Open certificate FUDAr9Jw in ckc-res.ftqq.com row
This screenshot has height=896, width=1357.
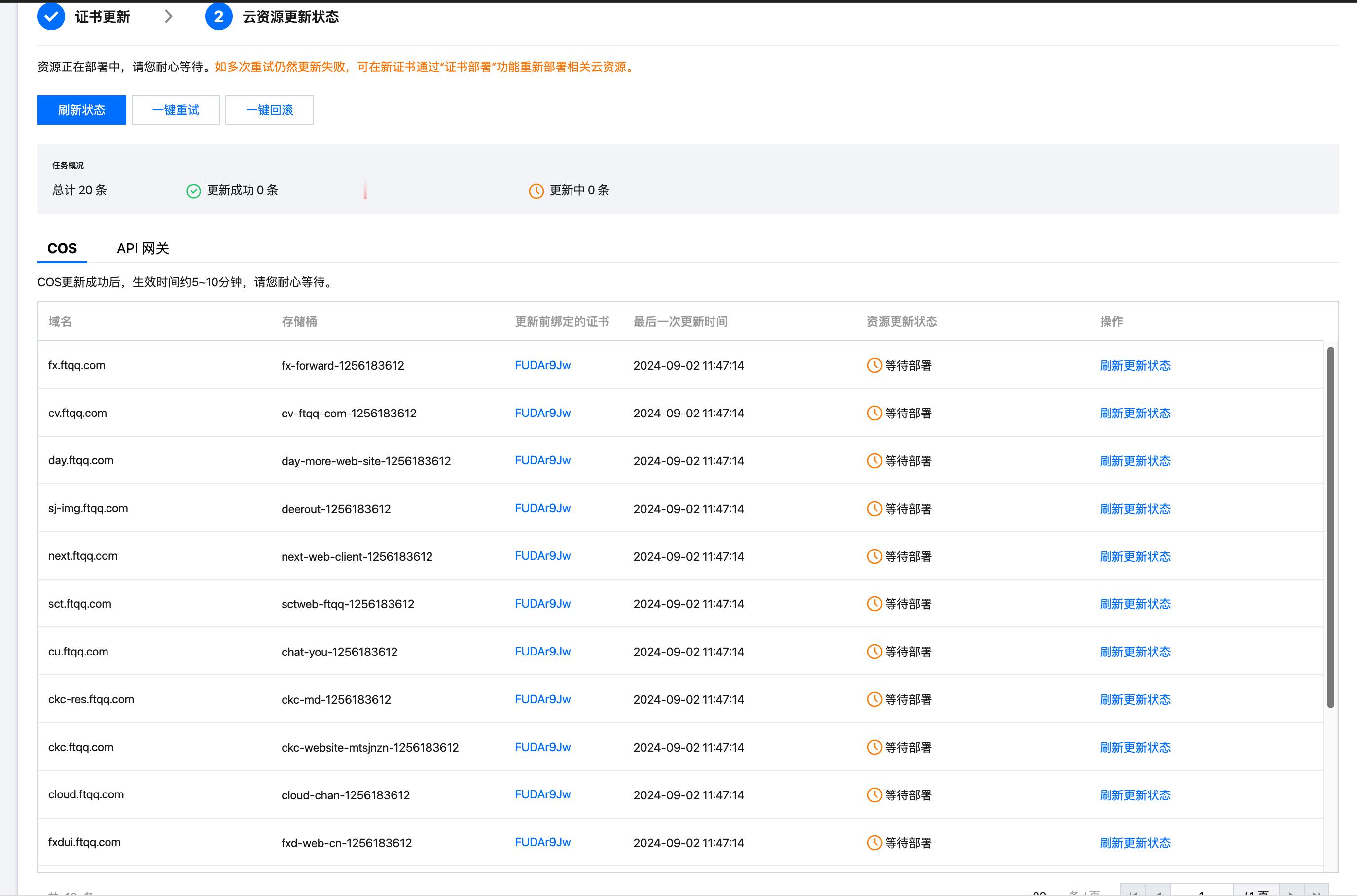point(542,699)
